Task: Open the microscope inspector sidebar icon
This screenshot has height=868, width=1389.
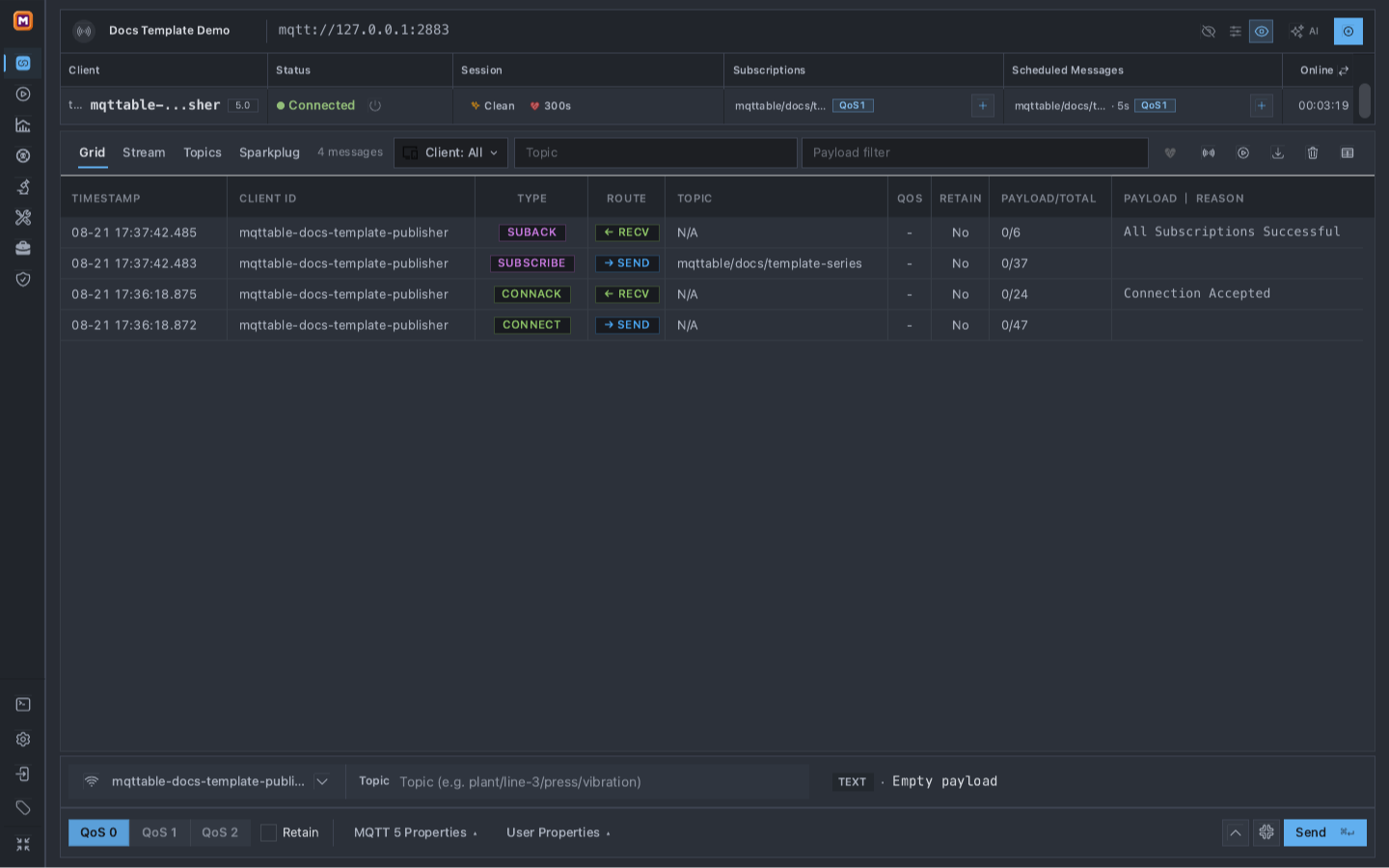Action: 23,187
